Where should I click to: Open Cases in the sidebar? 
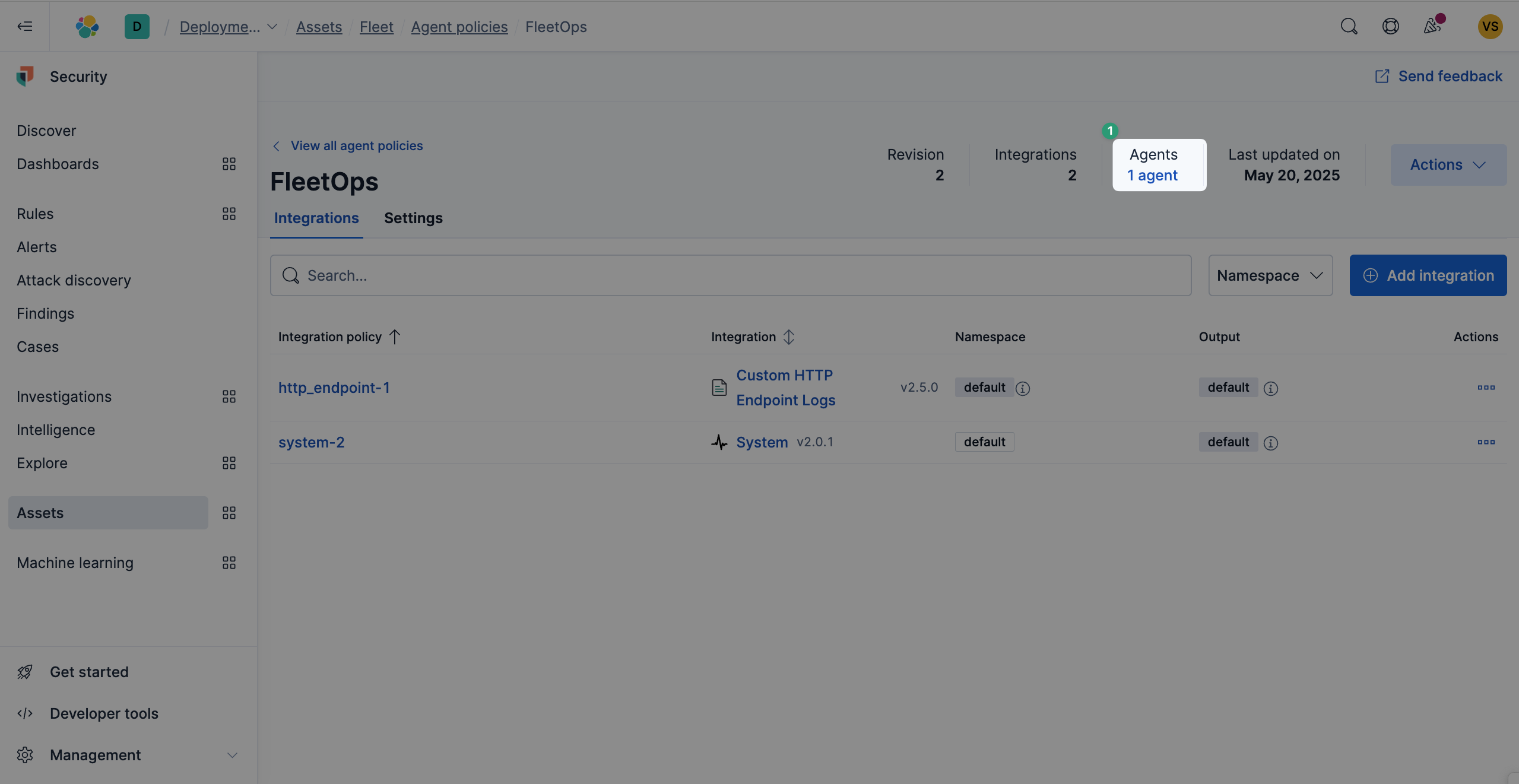click(x=37, y=347)
